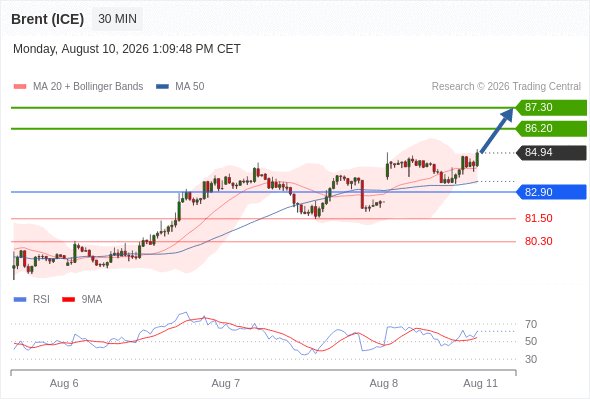Click the green 86.20 resistance label
590x400 pixels.
coord(551,129)
